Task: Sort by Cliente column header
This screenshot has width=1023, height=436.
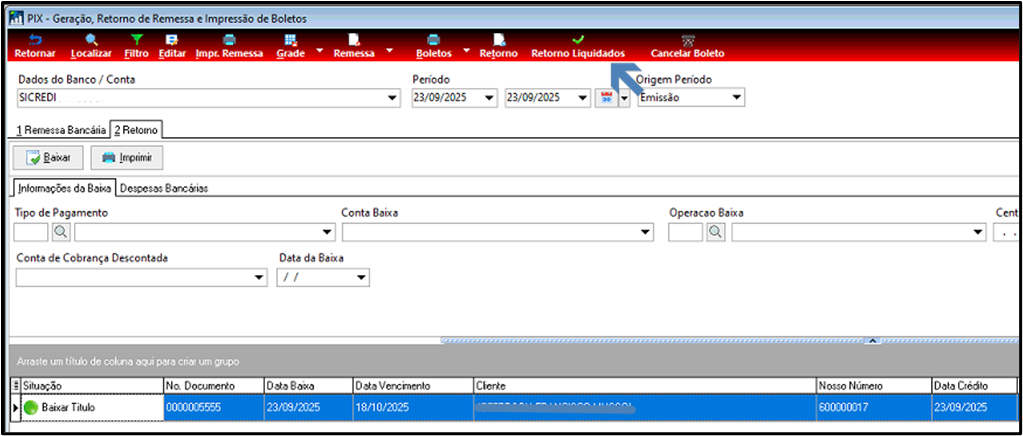Action: pyautogui.click(x=645, y=386)
